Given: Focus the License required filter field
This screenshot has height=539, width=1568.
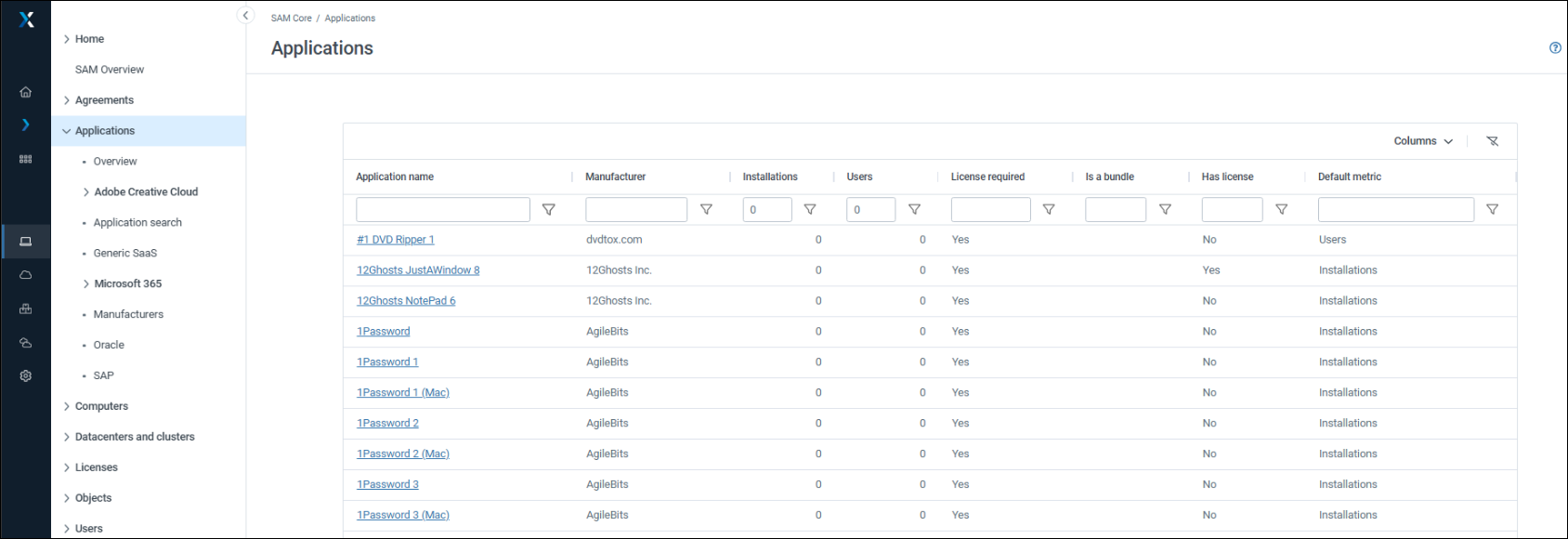Looking at the screenshot, I should [x=991, y=209].
